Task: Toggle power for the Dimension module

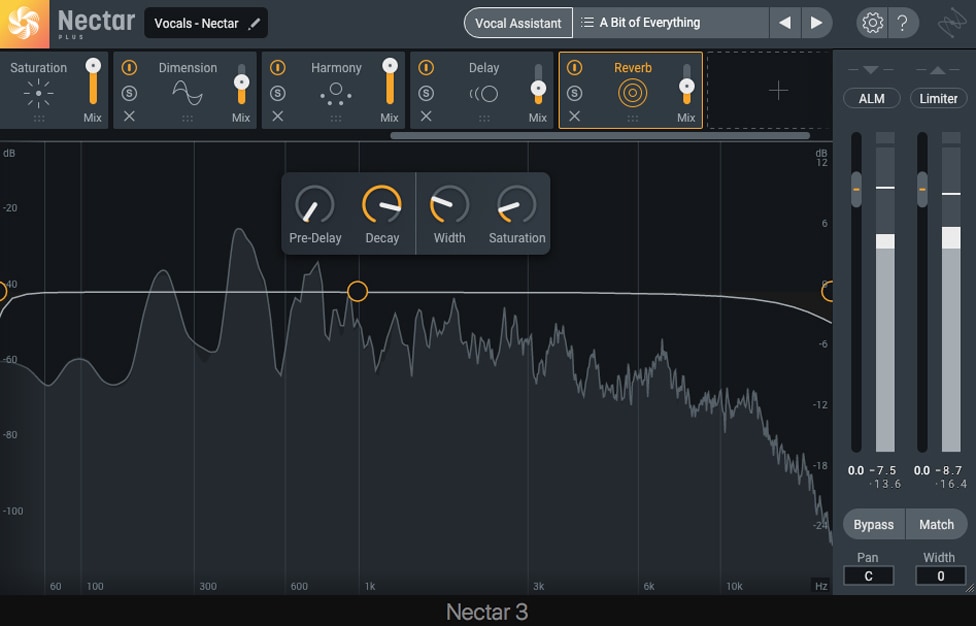Action: (129, 67)
